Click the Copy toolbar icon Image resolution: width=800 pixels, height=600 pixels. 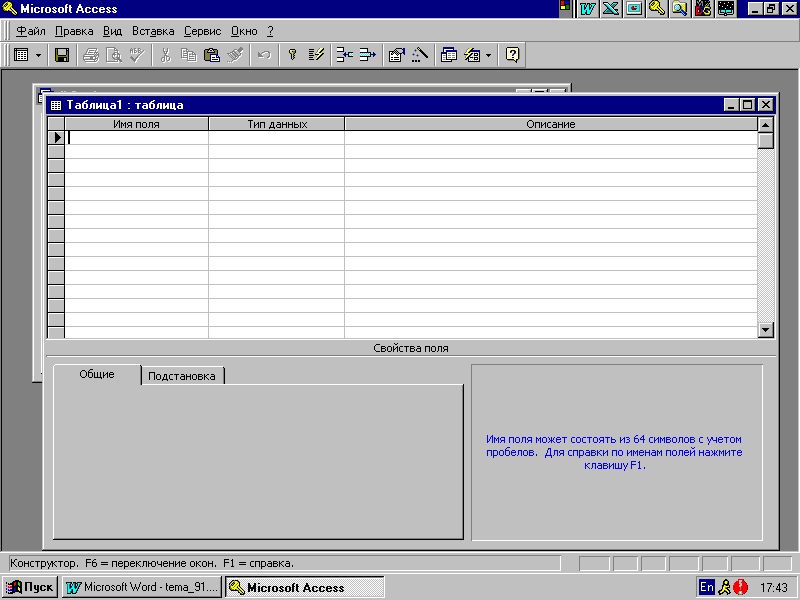pyautogui.click(x=189, y=55)
